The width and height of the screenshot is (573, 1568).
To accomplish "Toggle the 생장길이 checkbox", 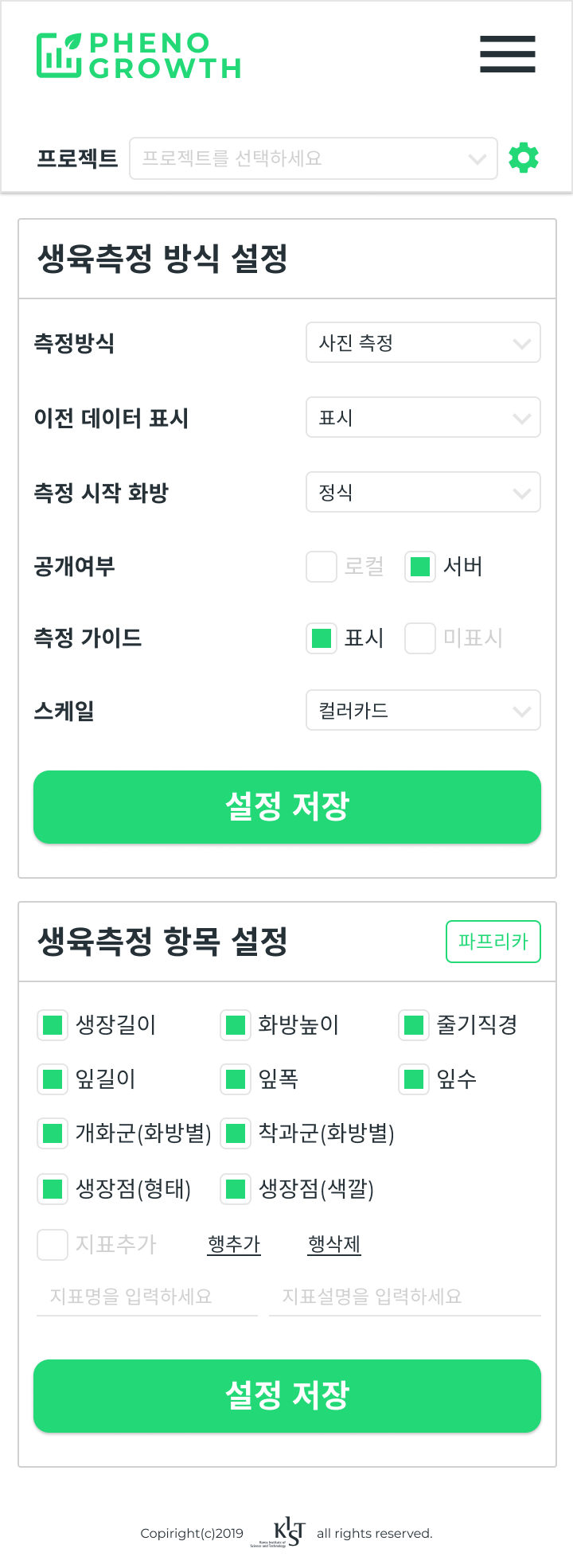I will [x=53, y=1025].
